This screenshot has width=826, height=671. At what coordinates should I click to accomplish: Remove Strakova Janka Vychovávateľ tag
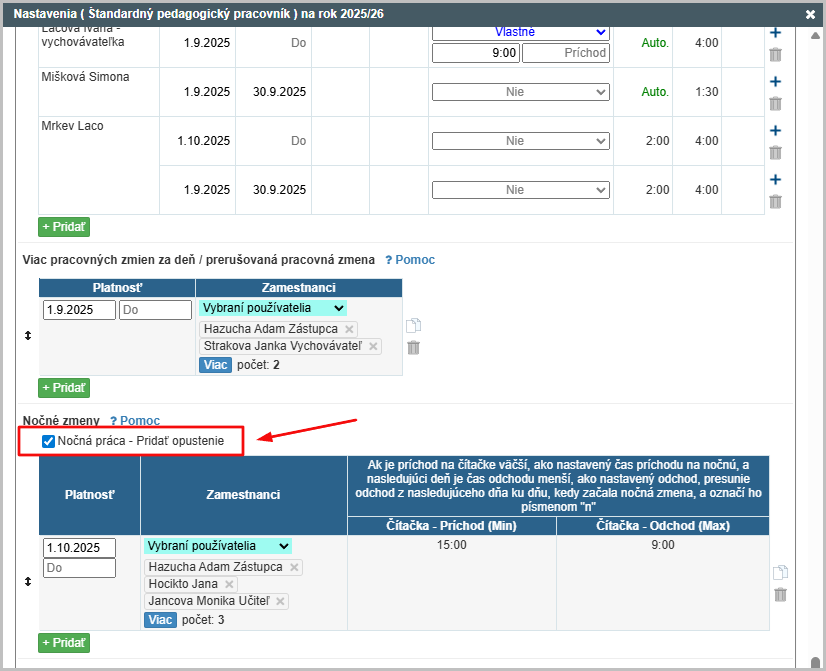tap(373, 346)
